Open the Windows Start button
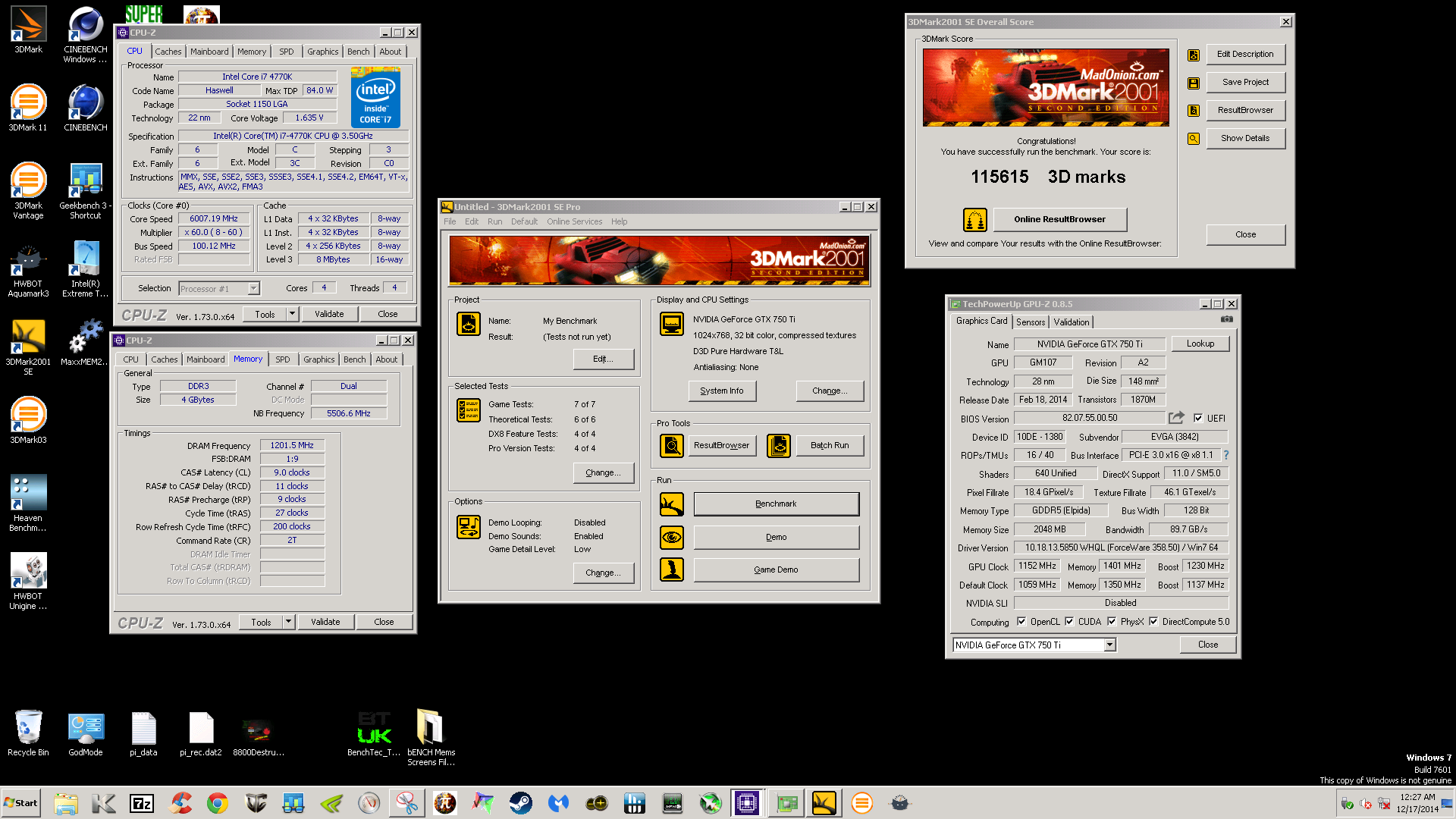 click(21, 803)
